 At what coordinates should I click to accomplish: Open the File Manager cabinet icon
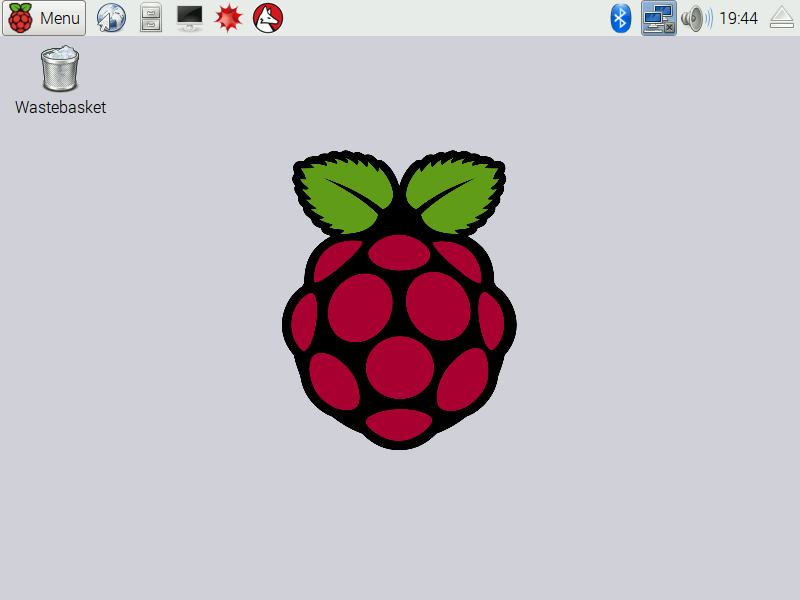coord(151,18)
